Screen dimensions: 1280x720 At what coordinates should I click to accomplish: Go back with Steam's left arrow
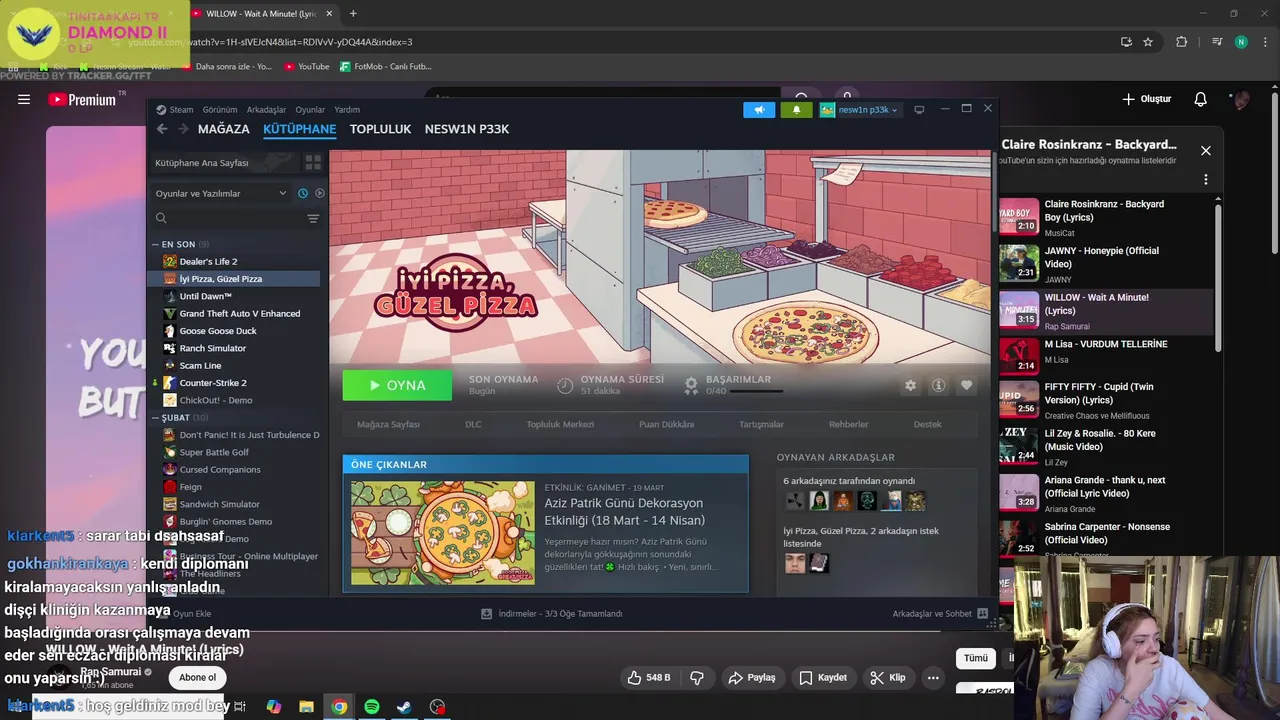162,129
